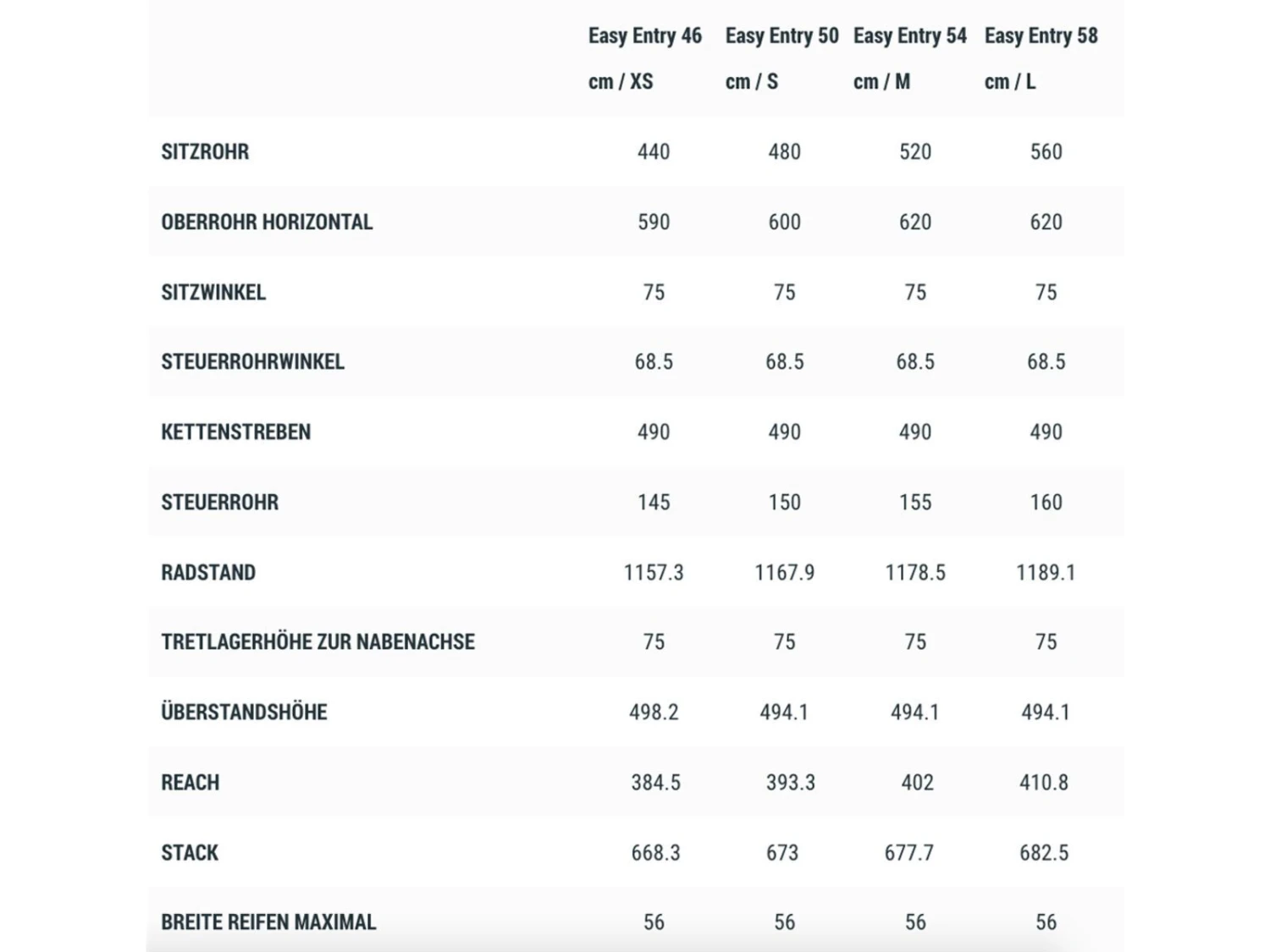Click the Easy Entry 46 cm / XS column header

pyautogui.click(x=644, y=58)
